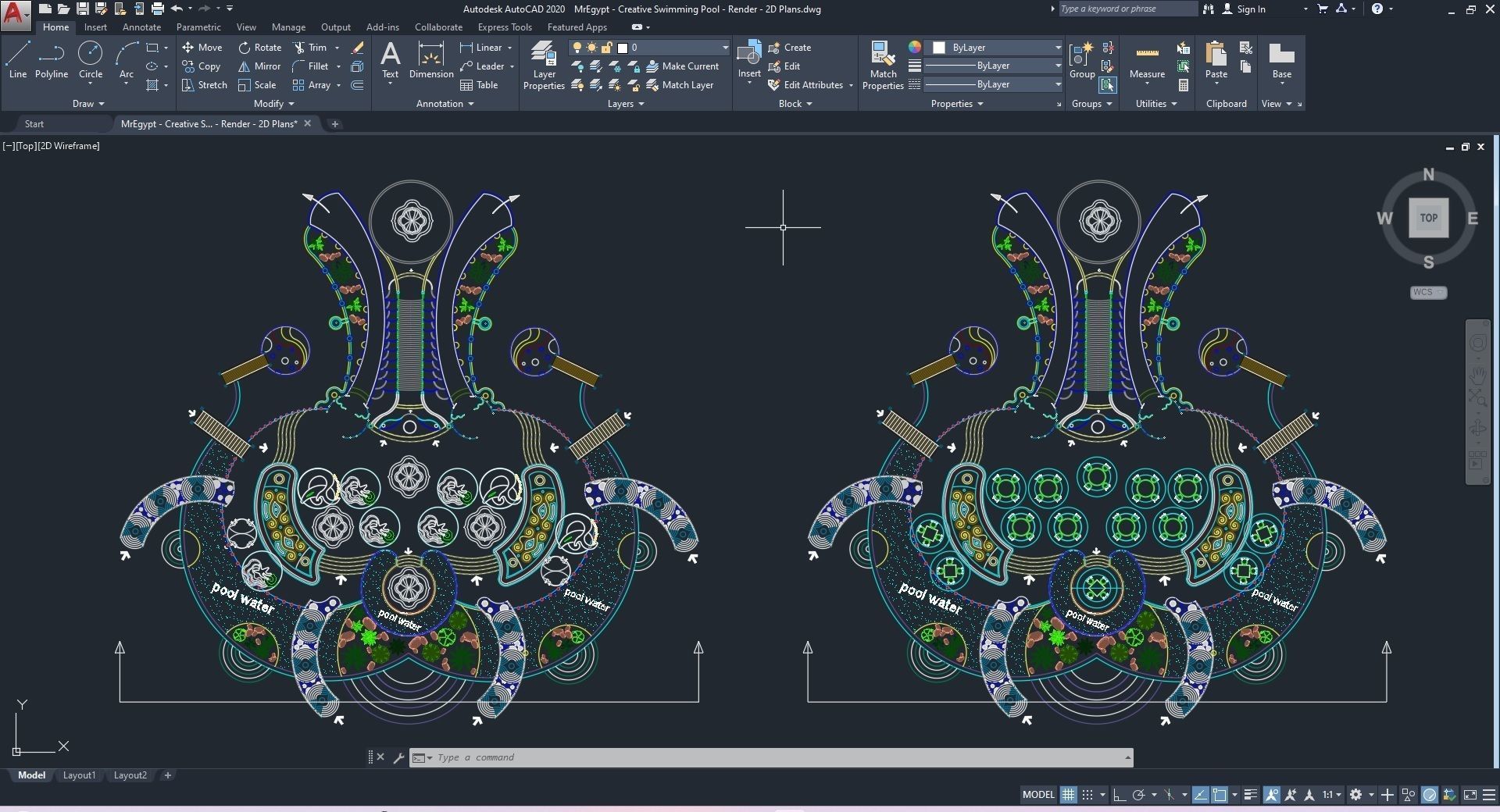Expand the Layers panel
This screenshot has width=1500, height=812.
tap(626, 104)
